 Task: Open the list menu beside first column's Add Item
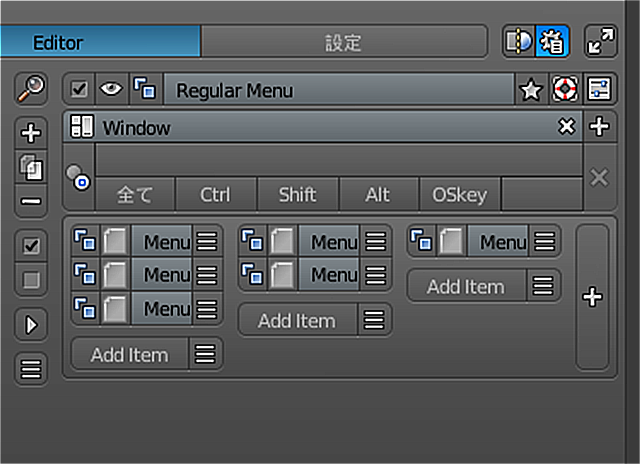coord(205,354)
